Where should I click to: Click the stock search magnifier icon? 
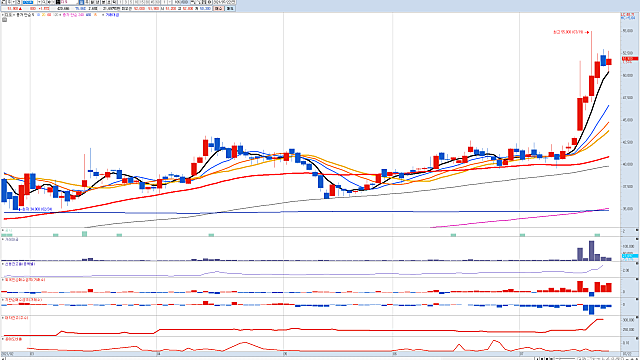click(x=44, y=2)
